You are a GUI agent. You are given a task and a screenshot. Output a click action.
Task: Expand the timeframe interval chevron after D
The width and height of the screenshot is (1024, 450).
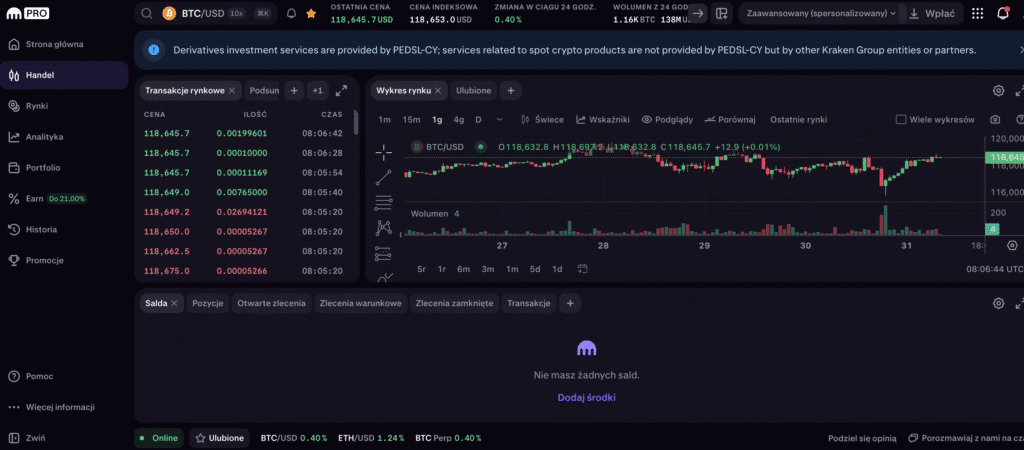[500, 120]
